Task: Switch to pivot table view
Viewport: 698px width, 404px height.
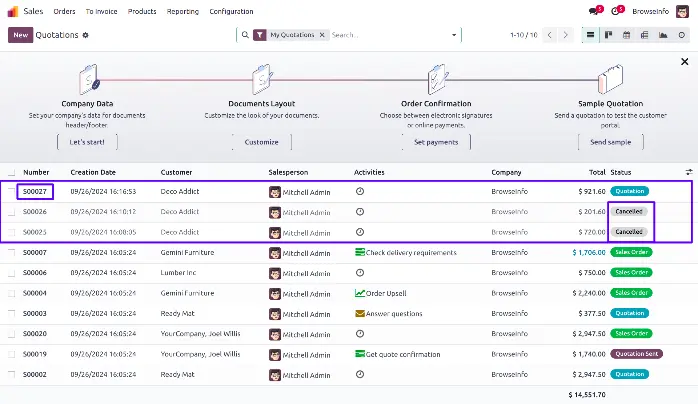Action: tap(645, 35)
